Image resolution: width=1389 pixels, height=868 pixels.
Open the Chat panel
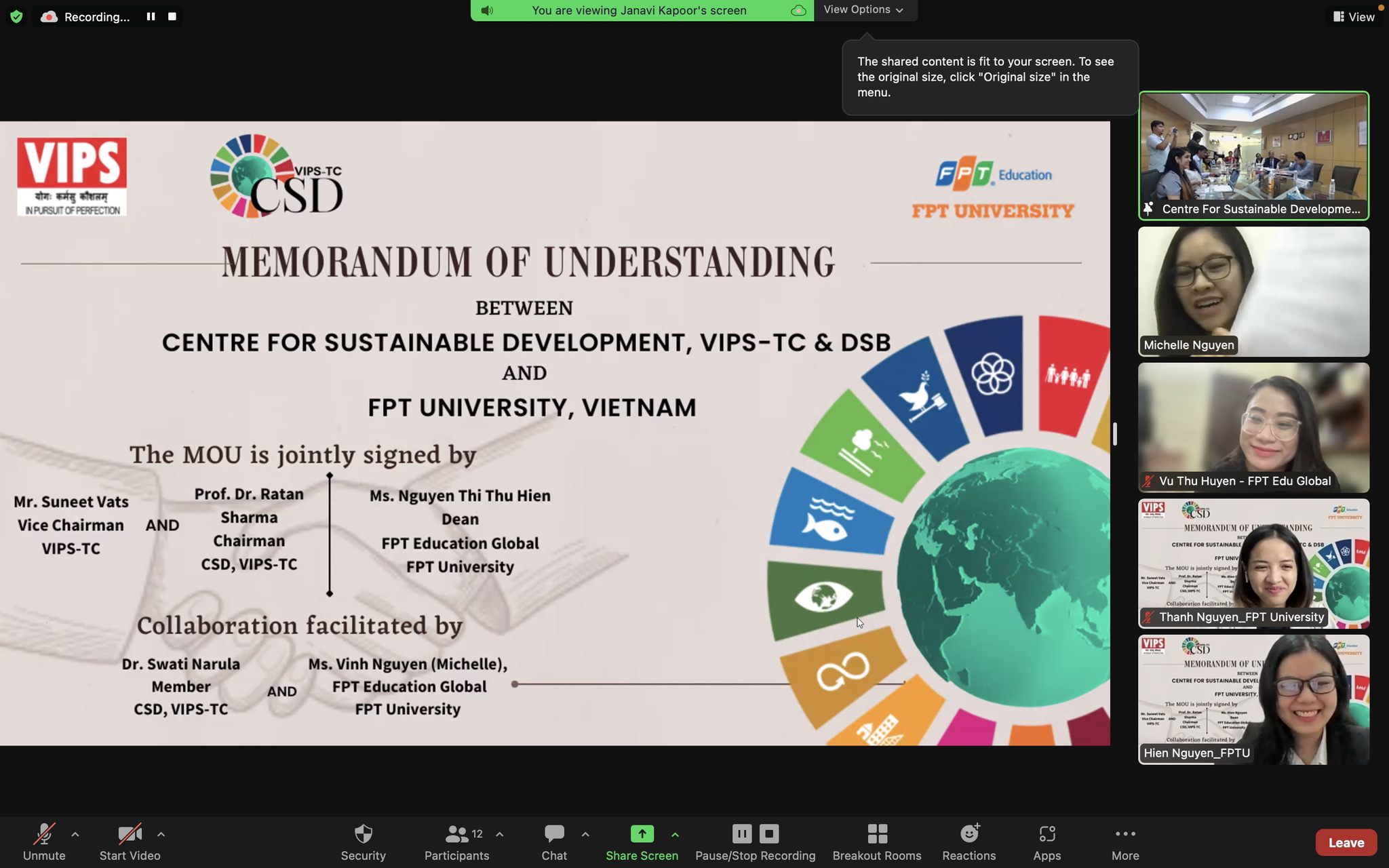pos(554,842)
